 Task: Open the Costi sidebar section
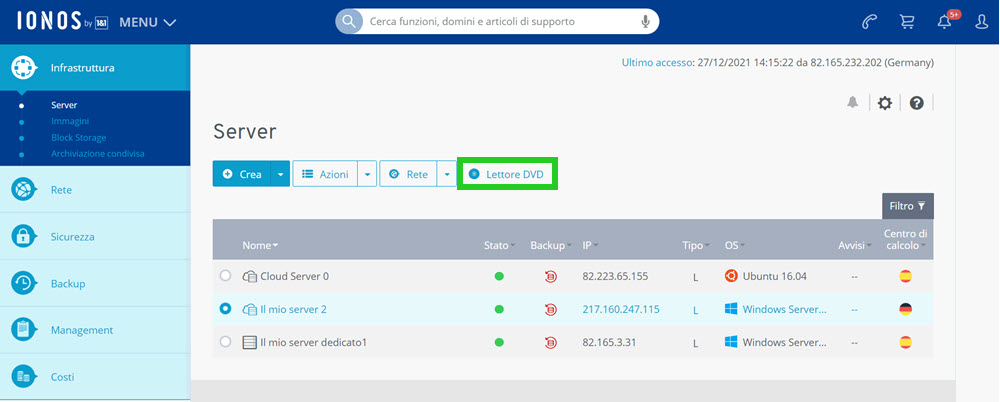tap(95, 377)
